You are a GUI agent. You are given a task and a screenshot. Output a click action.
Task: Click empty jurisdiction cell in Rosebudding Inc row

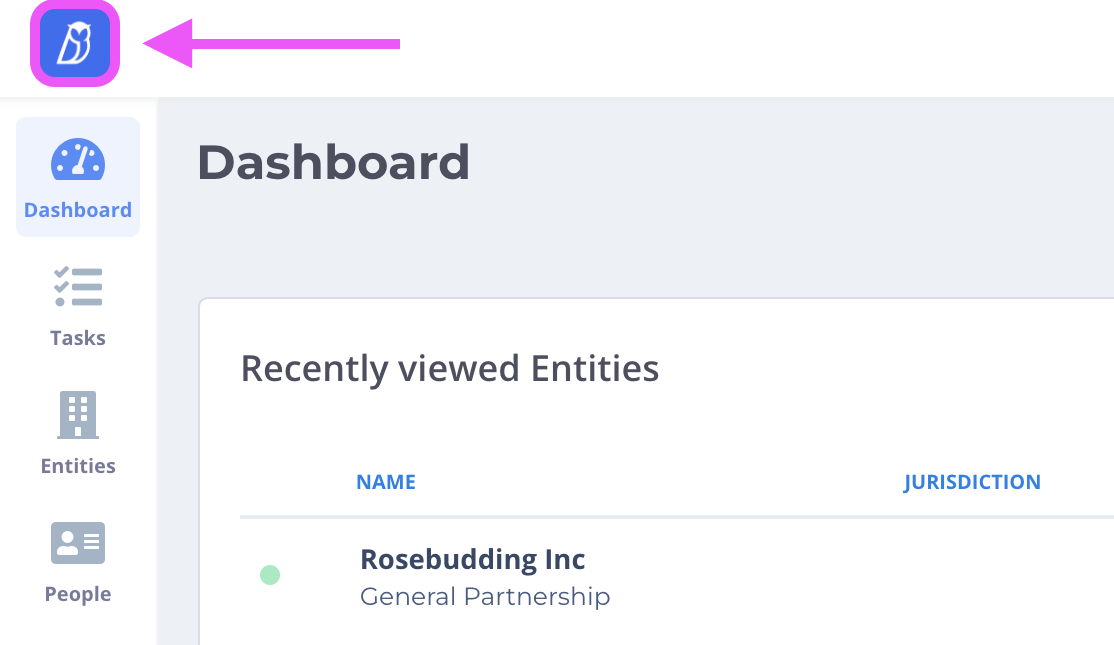coord(972,576)
